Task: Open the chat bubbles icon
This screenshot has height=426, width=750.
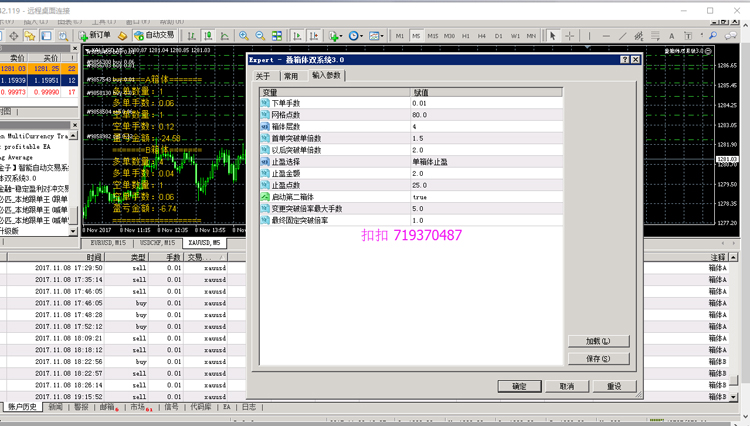Action: click(730, 36)
